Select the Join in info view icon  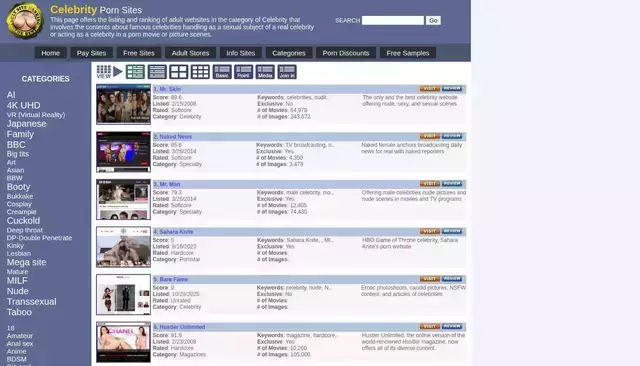tap(287, 72)
